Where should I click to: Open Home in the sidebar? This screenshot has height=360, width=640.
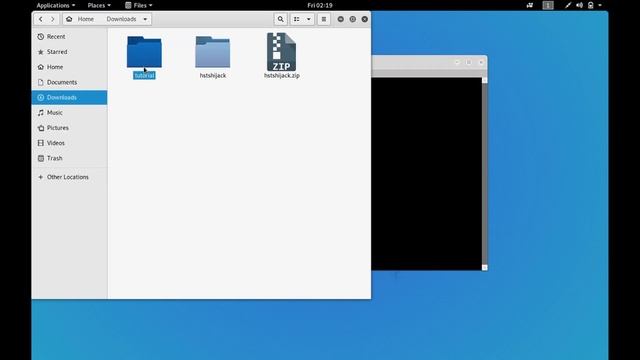coord(69,67)
